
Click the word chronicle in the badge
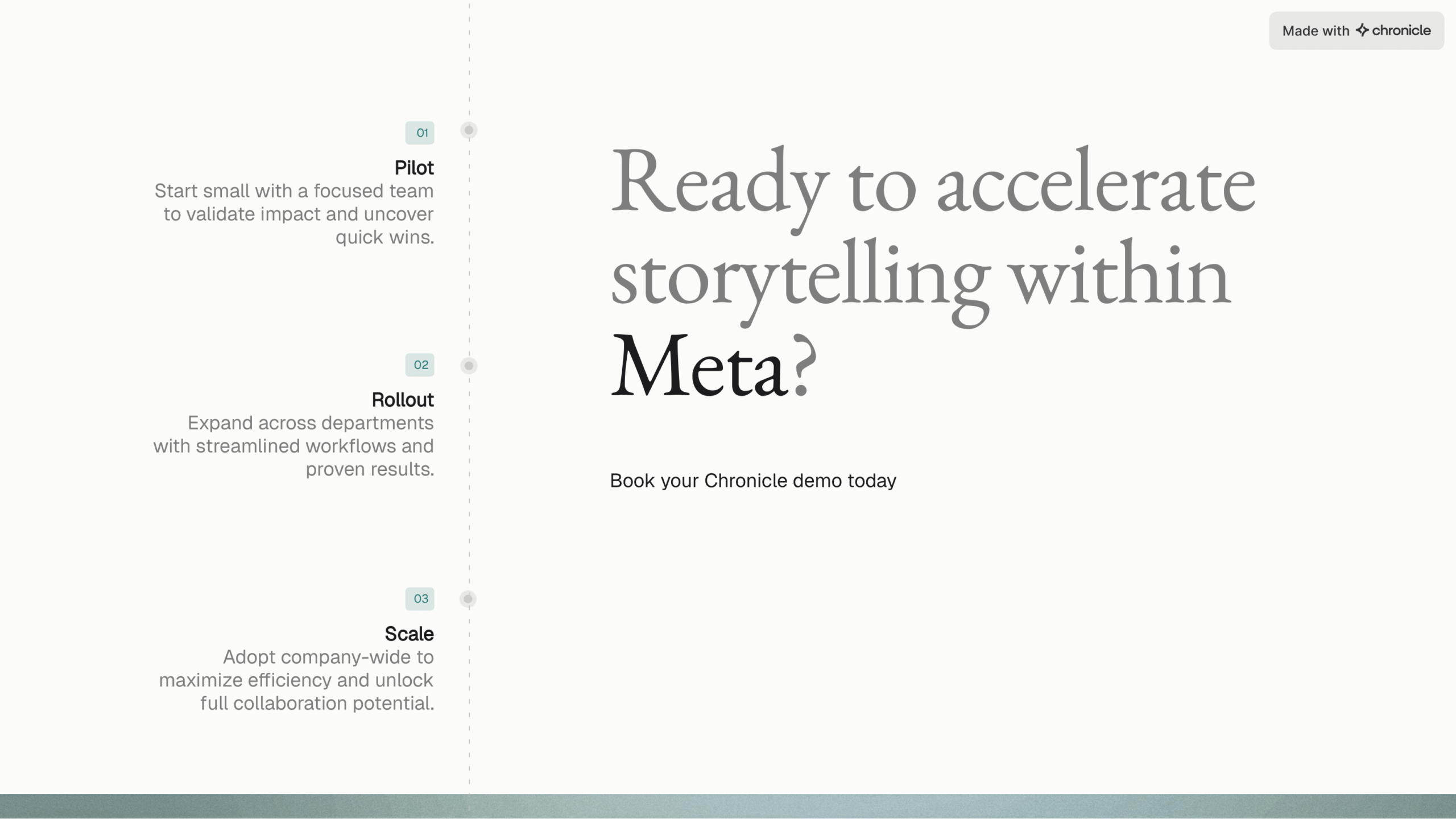tap(1401, 30)
